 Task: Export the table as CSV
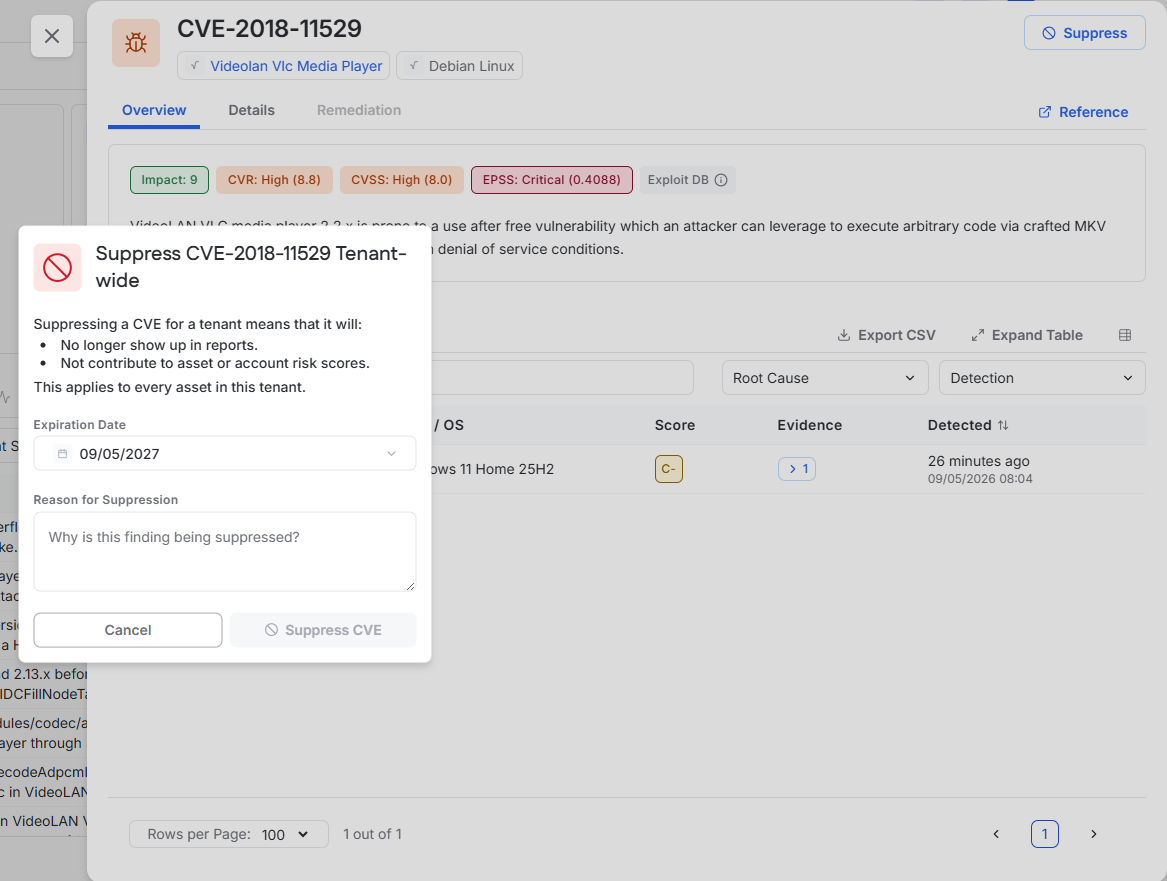(886, 335)
